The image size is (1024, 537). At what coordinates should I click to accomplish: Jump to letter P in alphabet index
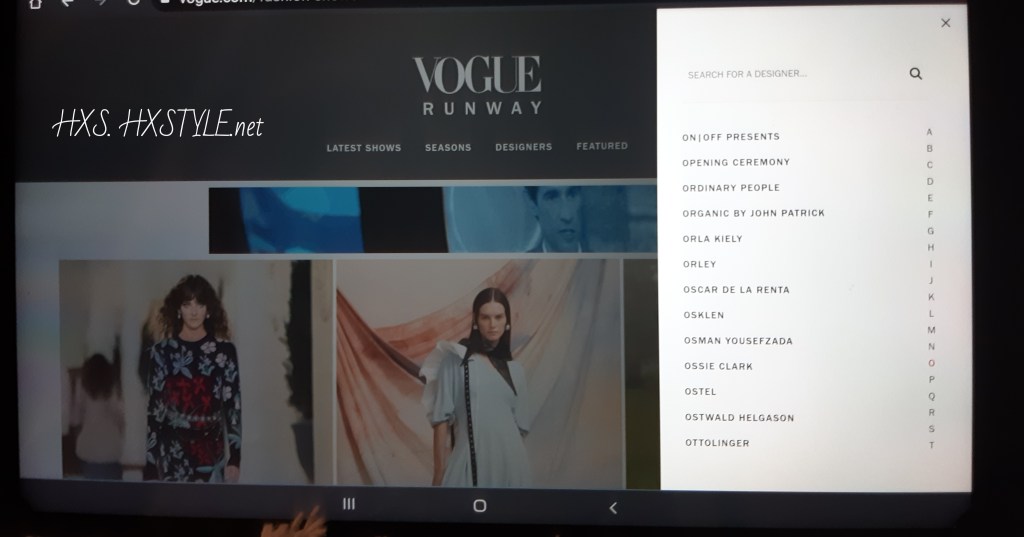(931, 379)
